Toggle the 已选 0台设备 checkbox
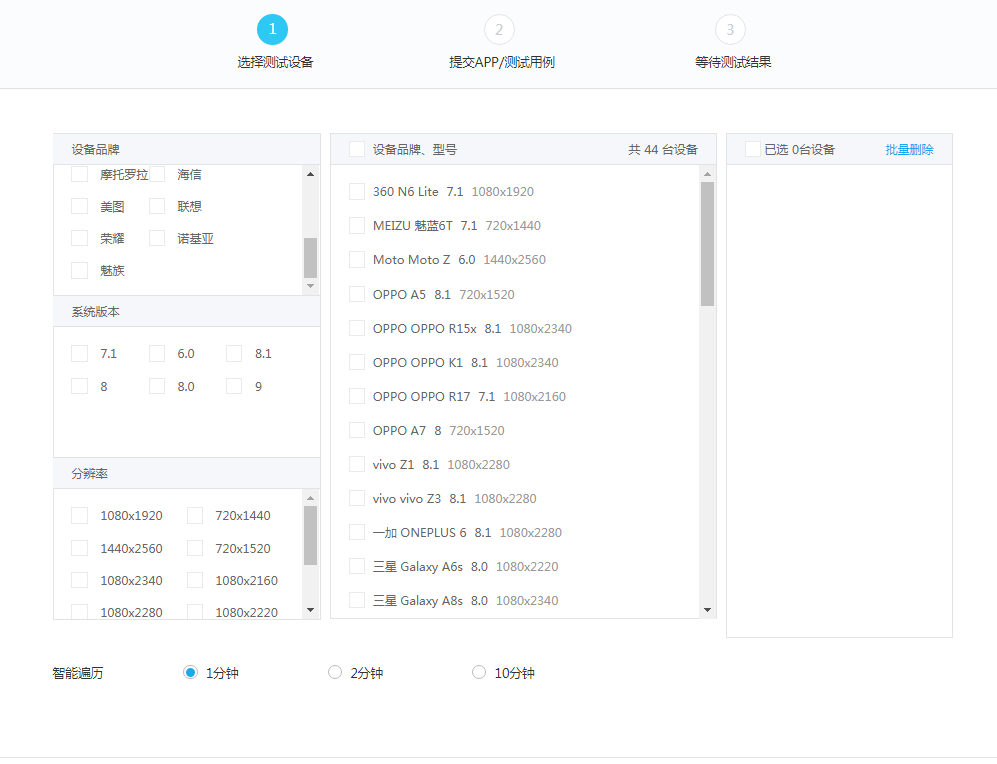 pyautogui.click(x=753, y=149)
